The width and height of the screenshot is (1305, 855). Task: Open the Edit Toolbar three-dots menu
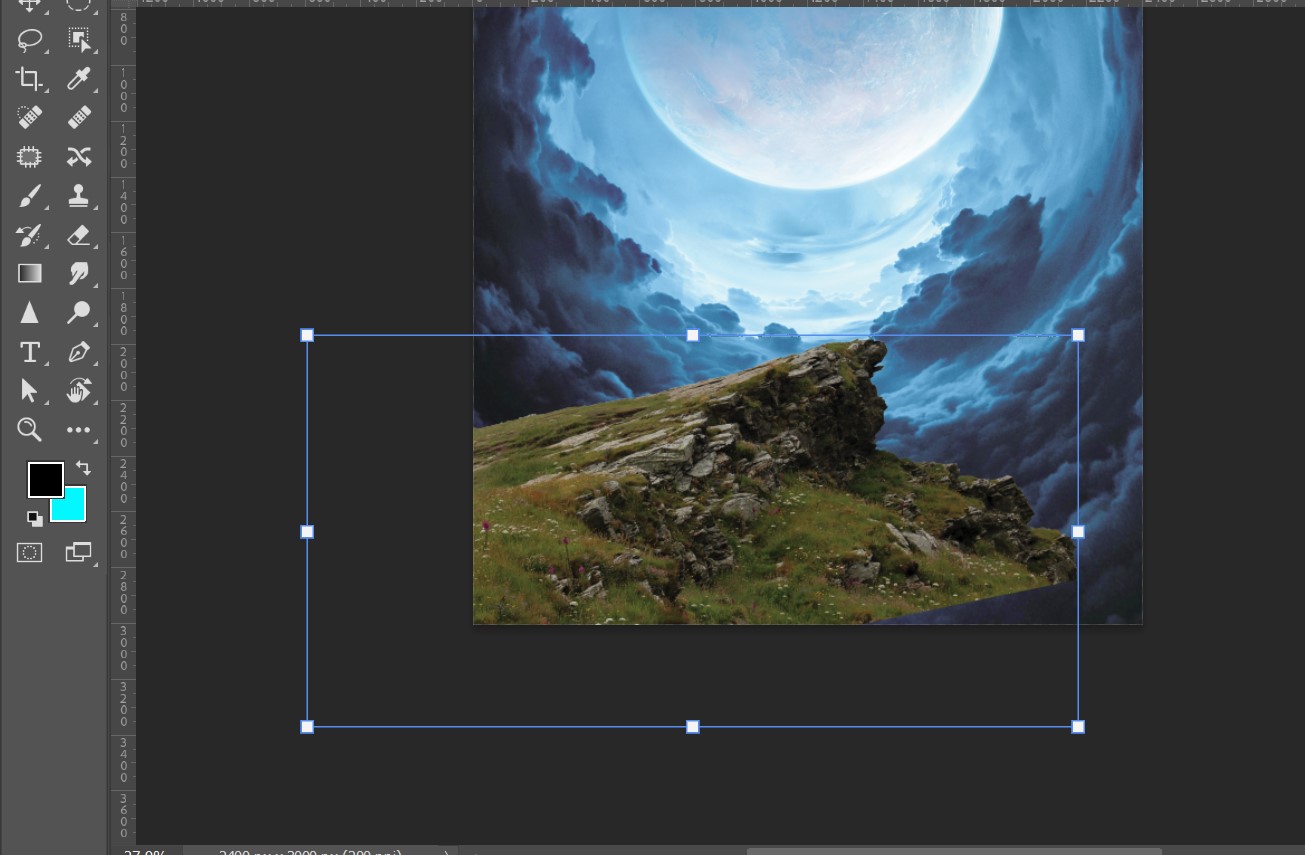click(79, 430)
